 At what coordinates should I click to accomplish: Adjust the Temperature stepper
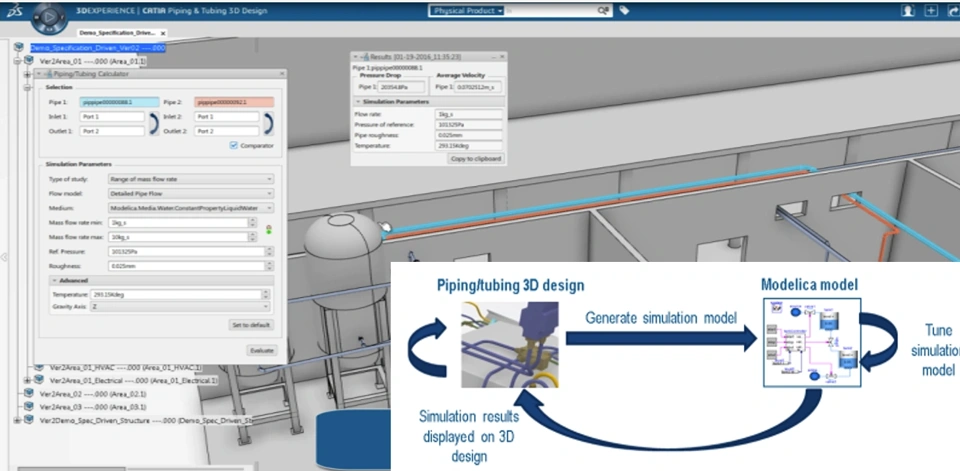coord(266,295)
